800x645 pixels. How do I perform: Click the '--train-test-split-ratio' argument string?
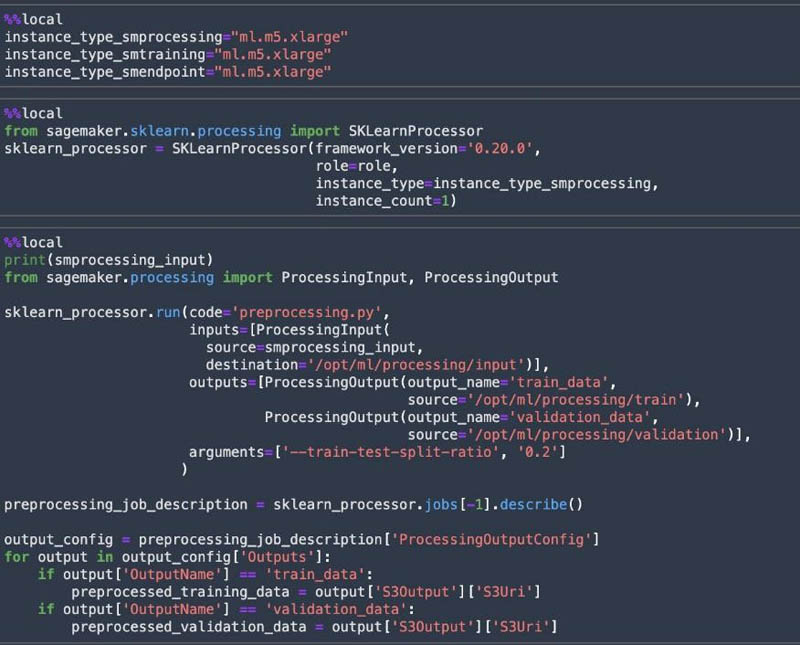pyautogui.click(x=390, y=452)
